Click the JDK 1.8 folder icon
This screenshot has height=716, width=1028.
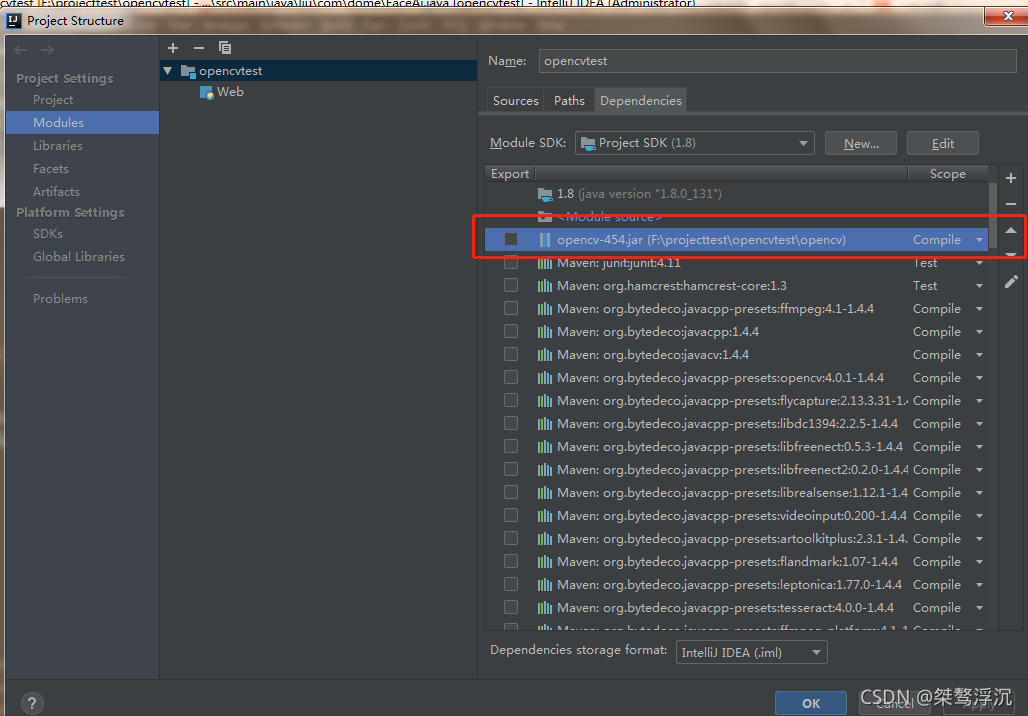(x=545, y=194)
